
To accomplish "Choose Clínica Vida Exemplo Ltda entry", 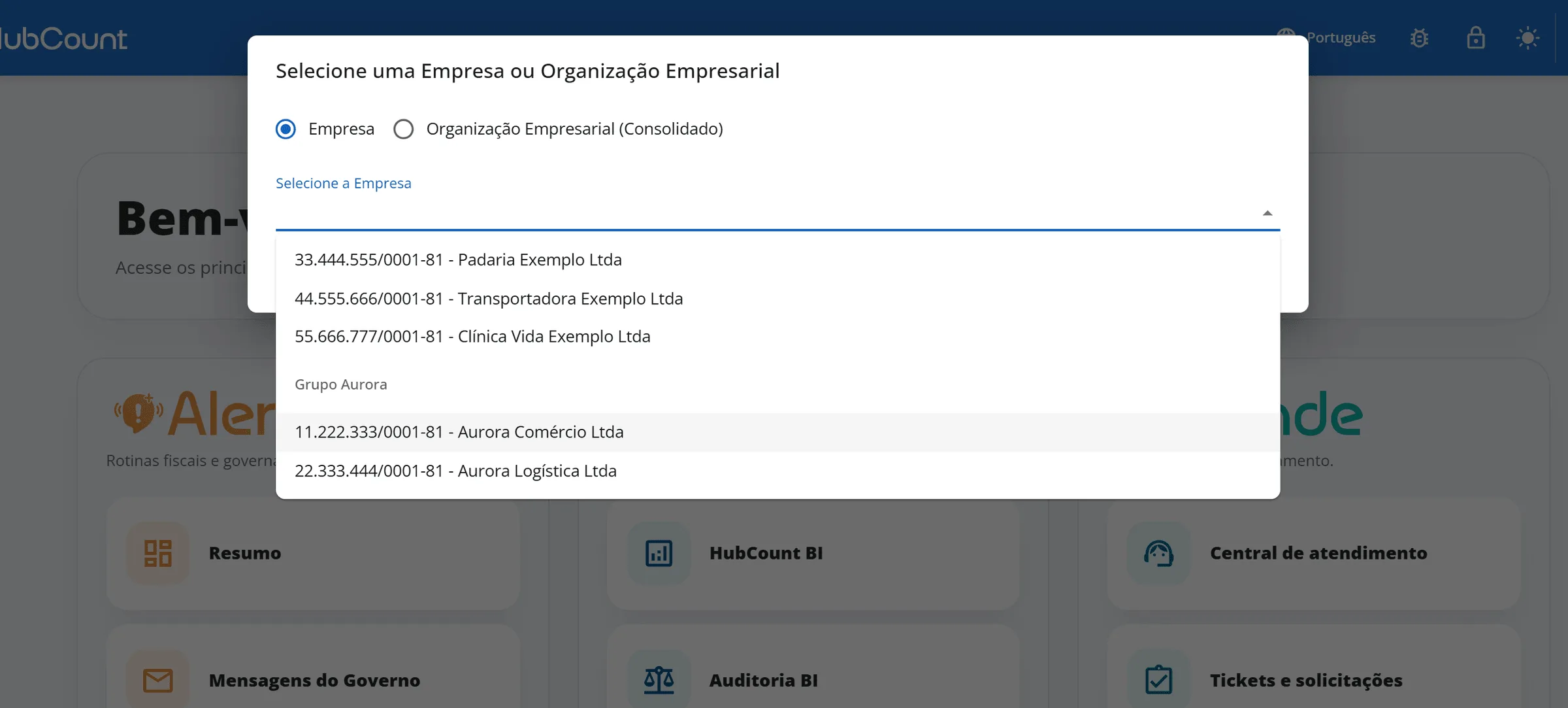I will 777,336.
